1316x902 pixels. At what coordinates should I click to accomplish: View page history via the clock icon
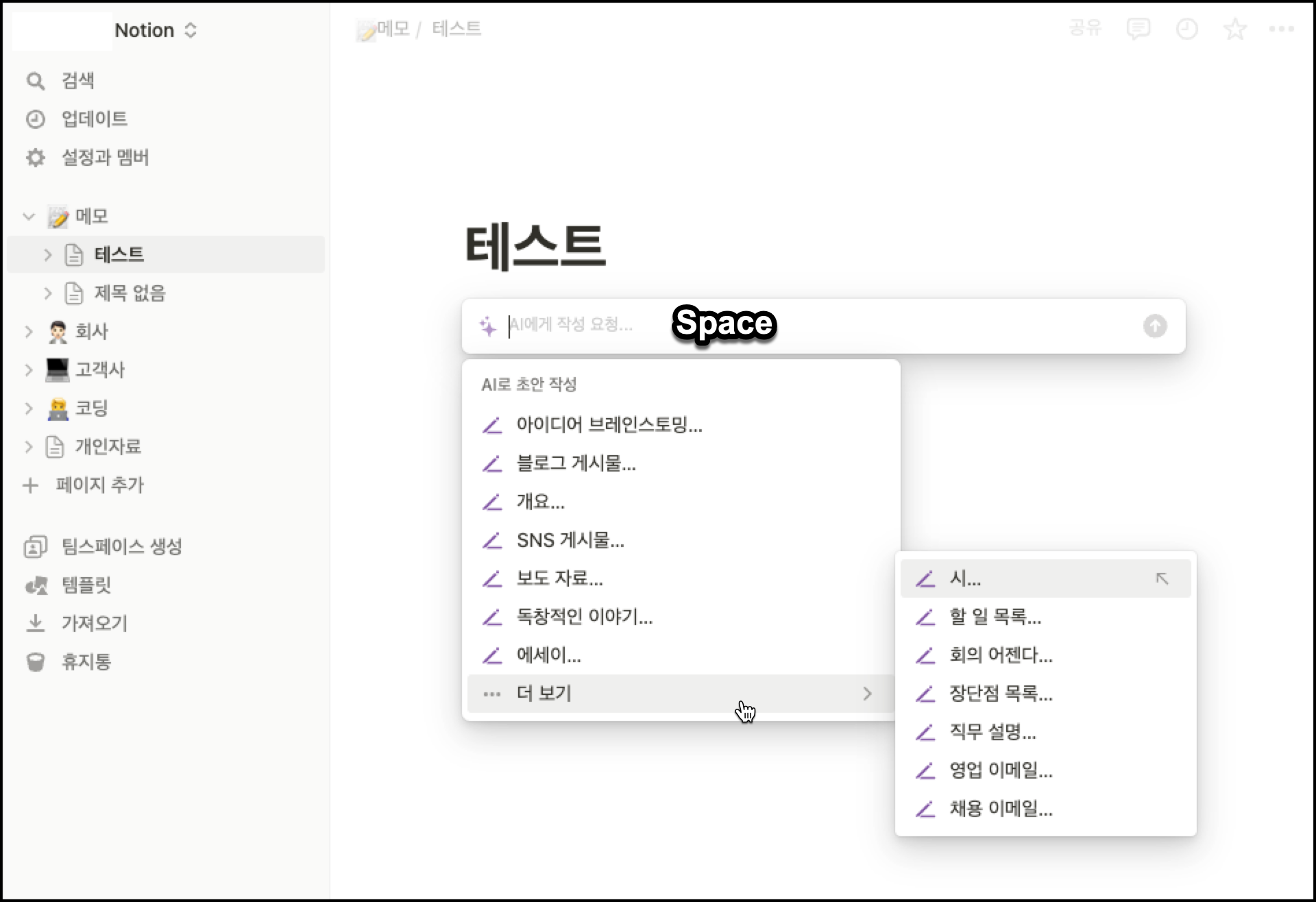pyautogui.click(x=1187, y=29)
